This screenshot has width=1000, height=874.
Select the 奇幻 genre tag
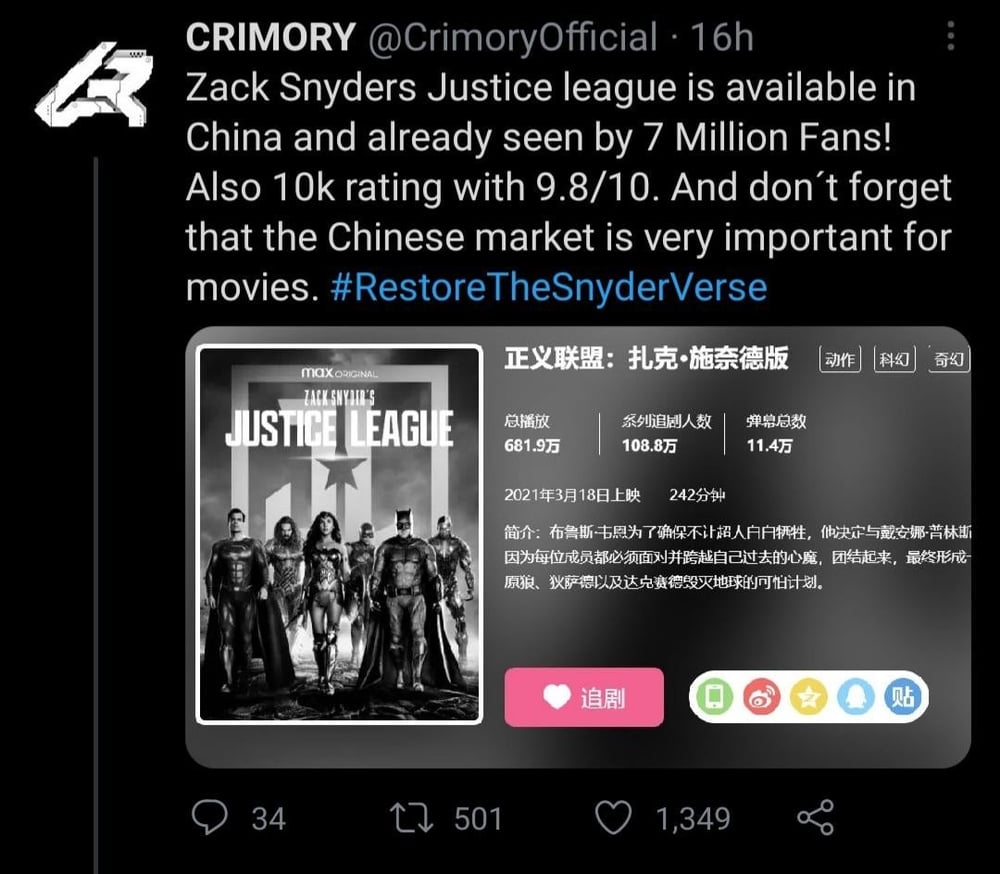click(950, 359)
